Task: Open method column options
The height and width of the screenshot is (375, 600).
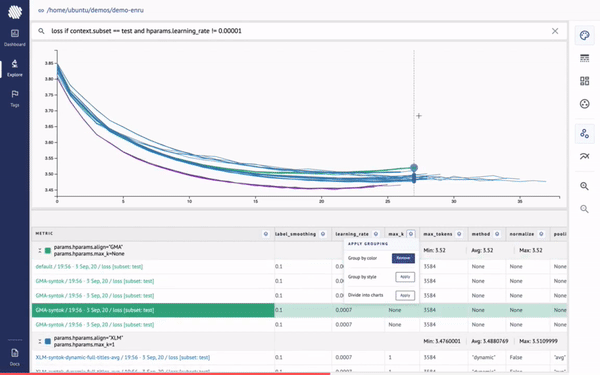Action: pos(497,234)
